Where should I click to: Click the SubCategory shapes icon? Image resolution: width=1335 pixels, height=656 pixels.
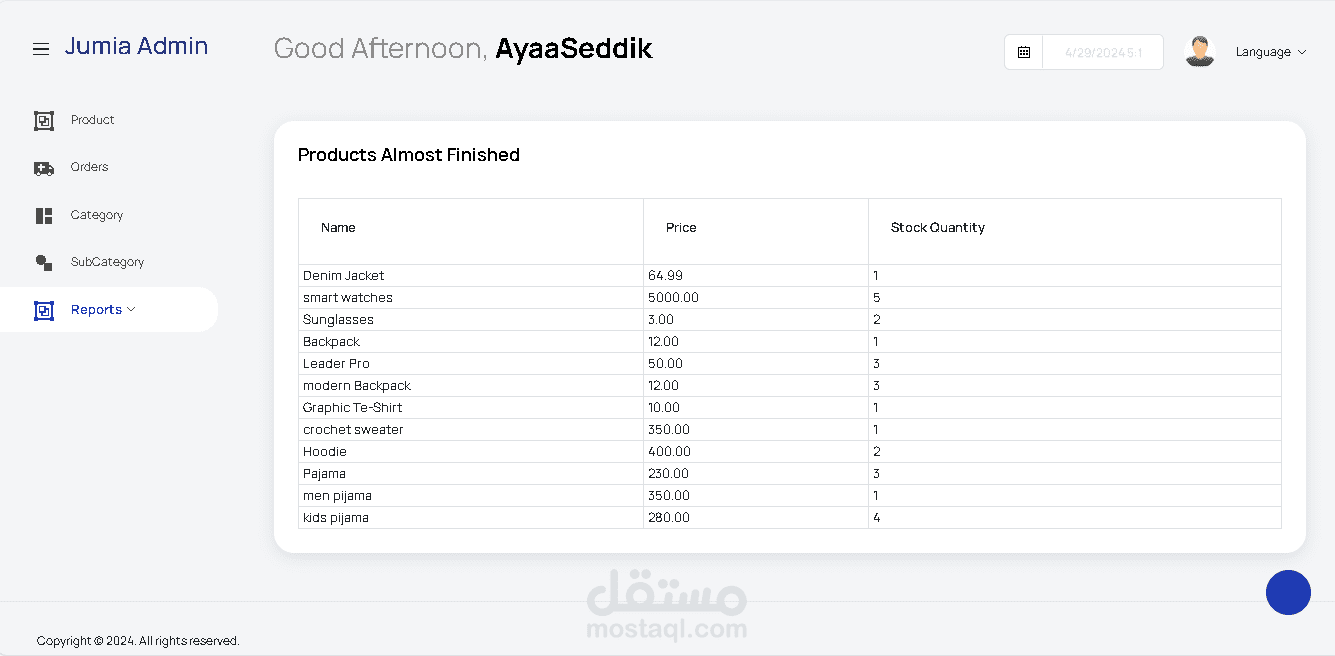tap(44, 263)
